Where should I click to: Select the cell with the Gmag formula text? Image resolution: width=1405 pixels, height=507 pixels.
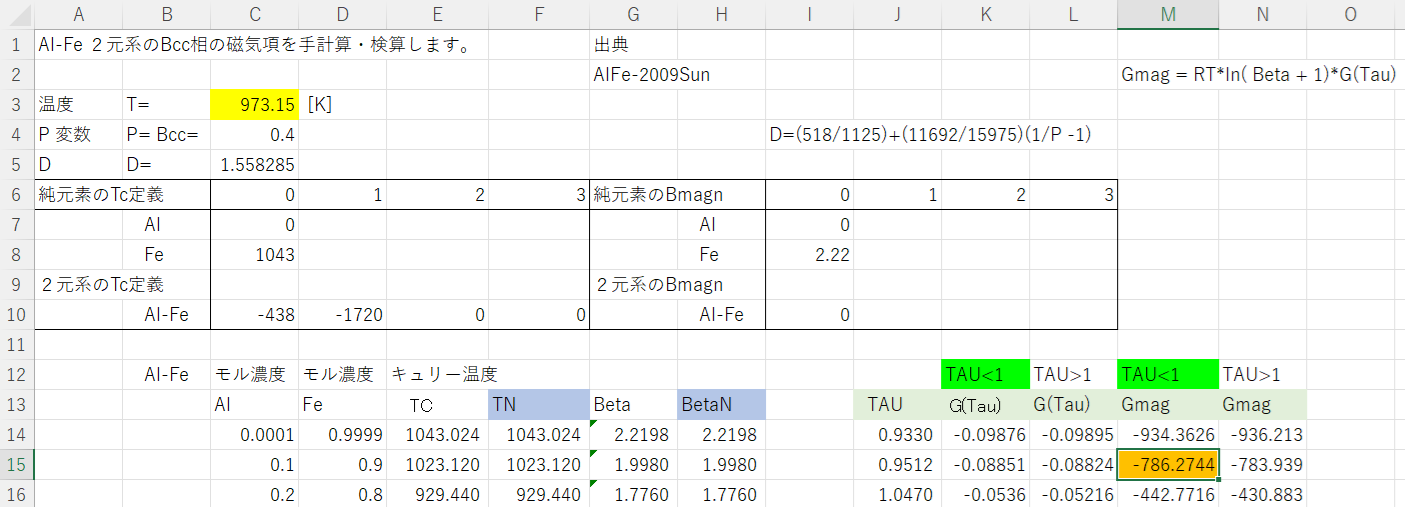(1258, 75)
